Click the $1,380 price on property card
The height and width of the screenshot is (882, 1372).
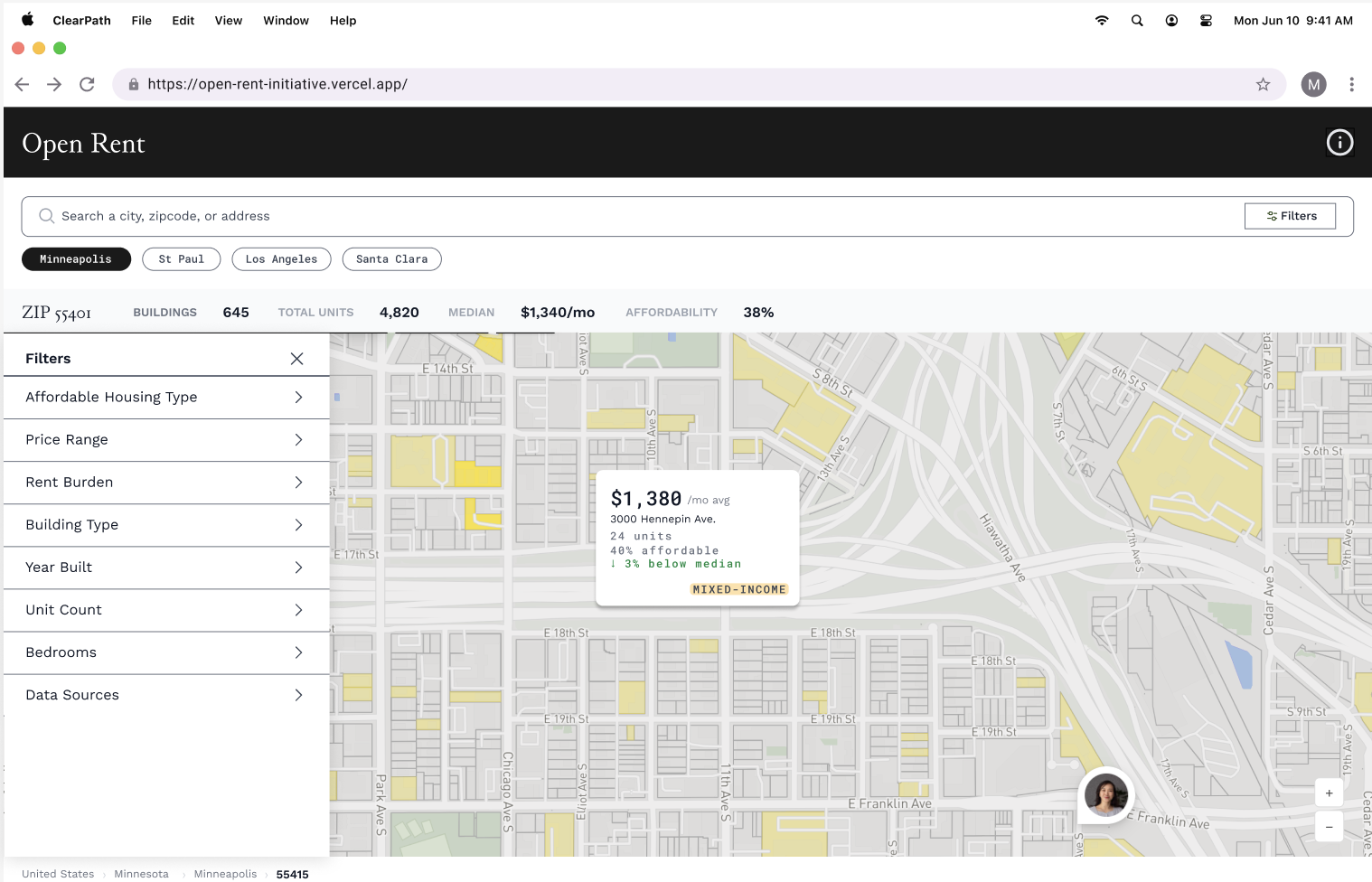pyautogui.click(x=645, y=499)
